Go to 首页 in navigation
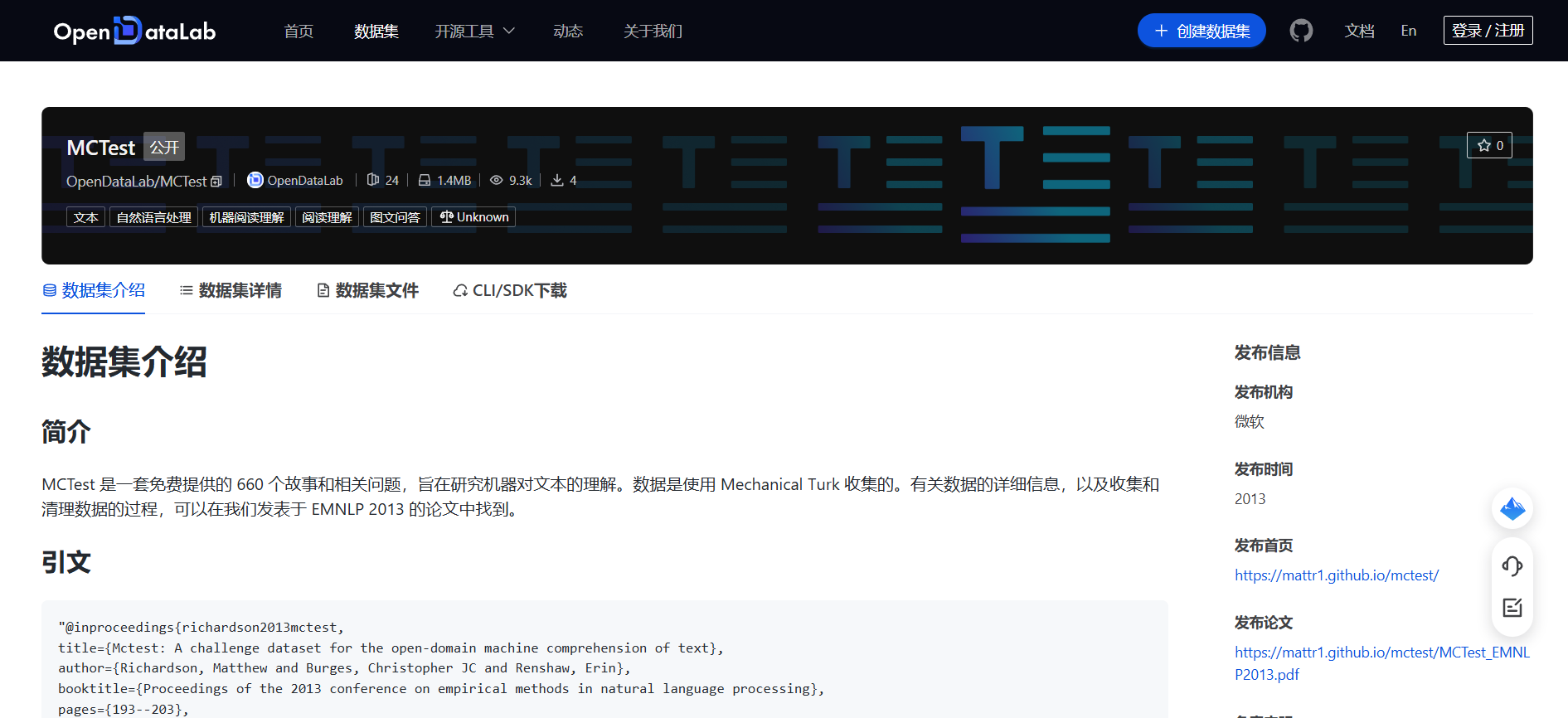 [299, 31]
